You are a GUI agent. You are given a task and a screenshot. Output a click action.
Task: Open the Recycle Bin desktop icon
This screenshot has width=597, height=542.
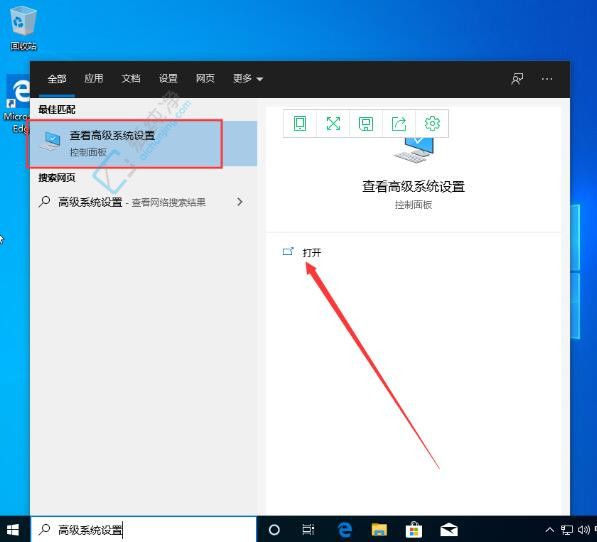tap(23, 29)
